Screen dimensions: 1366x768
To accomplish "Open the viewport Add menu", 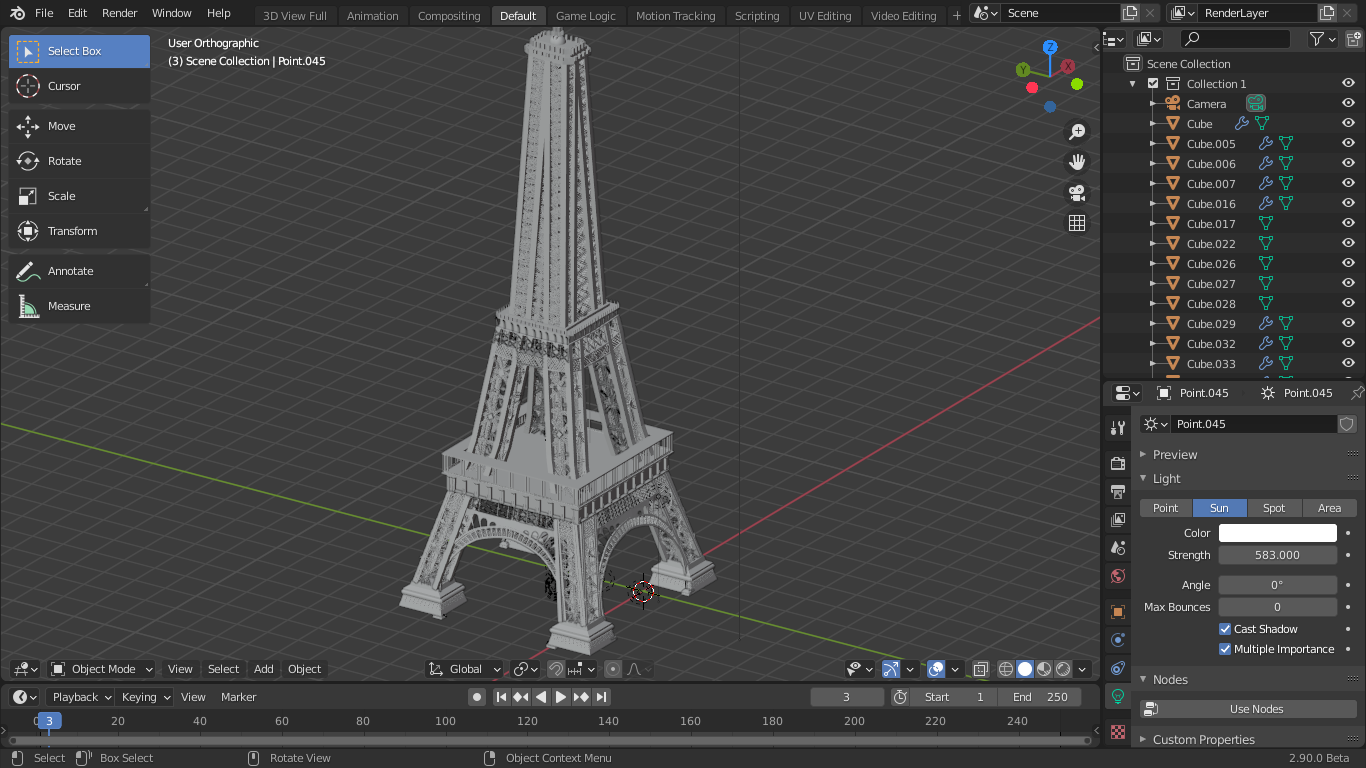I will (264, 669).
